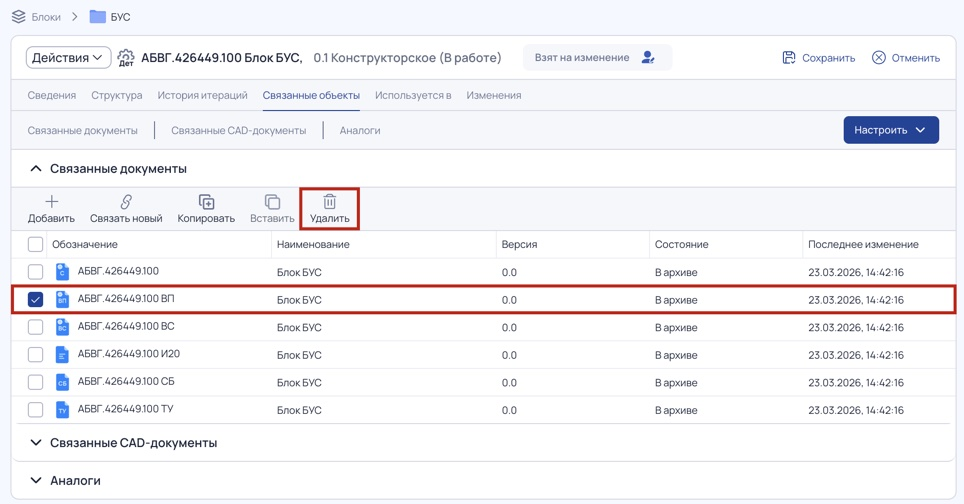Click the Вставить paste icon

click(272, 202)
